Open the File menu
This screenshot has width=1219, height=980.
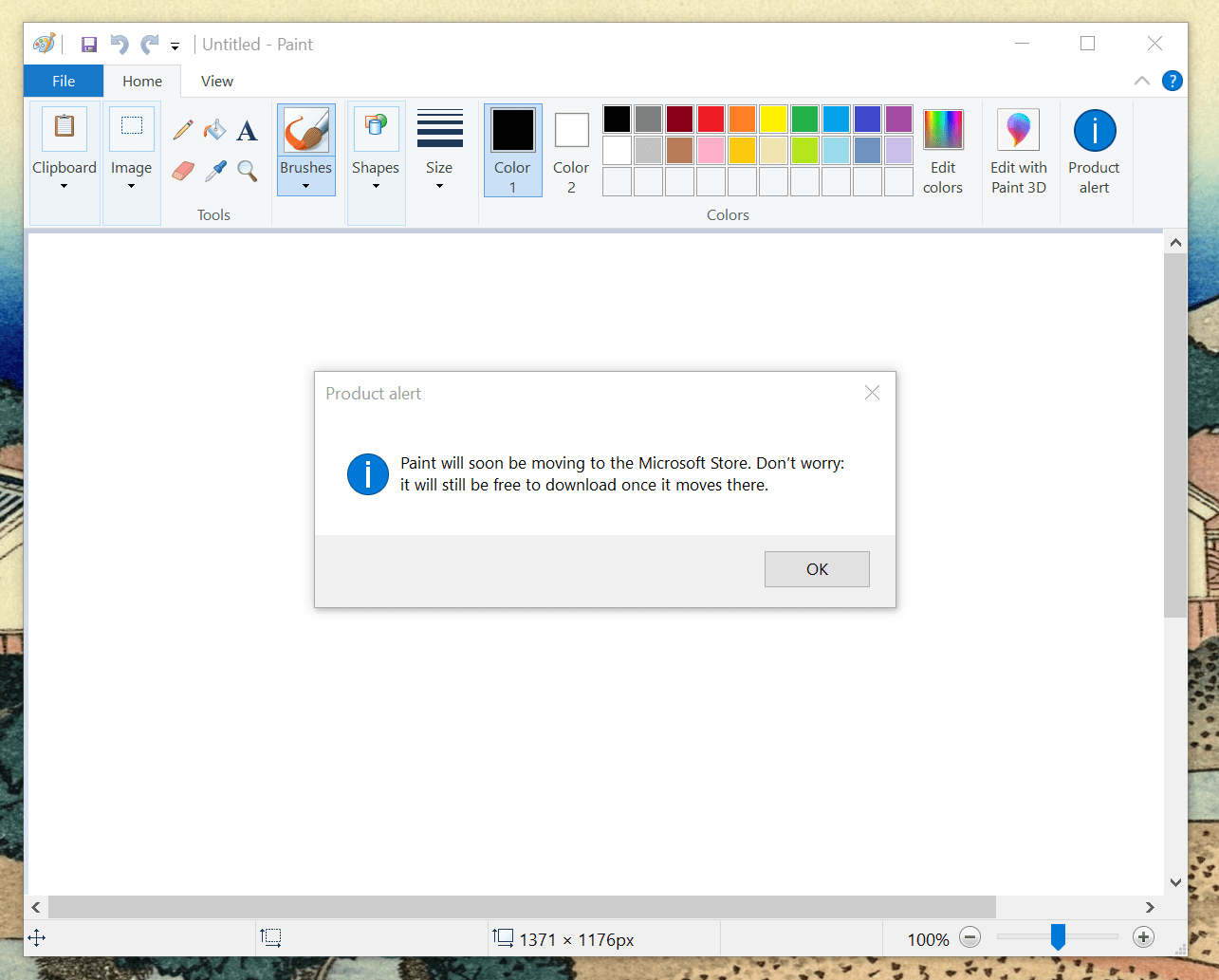pyautogui.click(x=64, y=82)
